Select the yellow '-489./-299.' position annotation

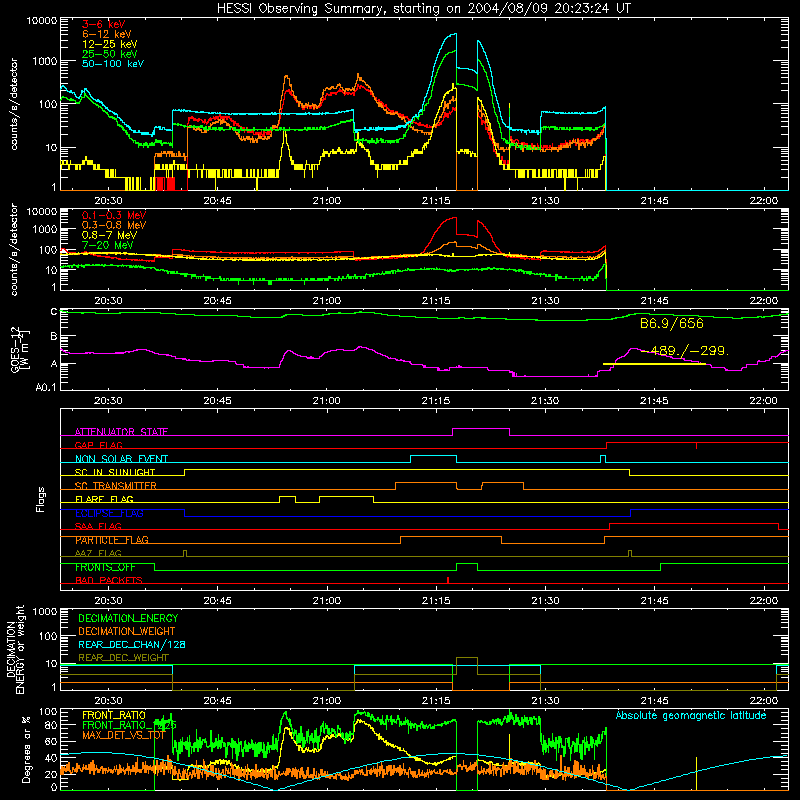coord(684,351)
